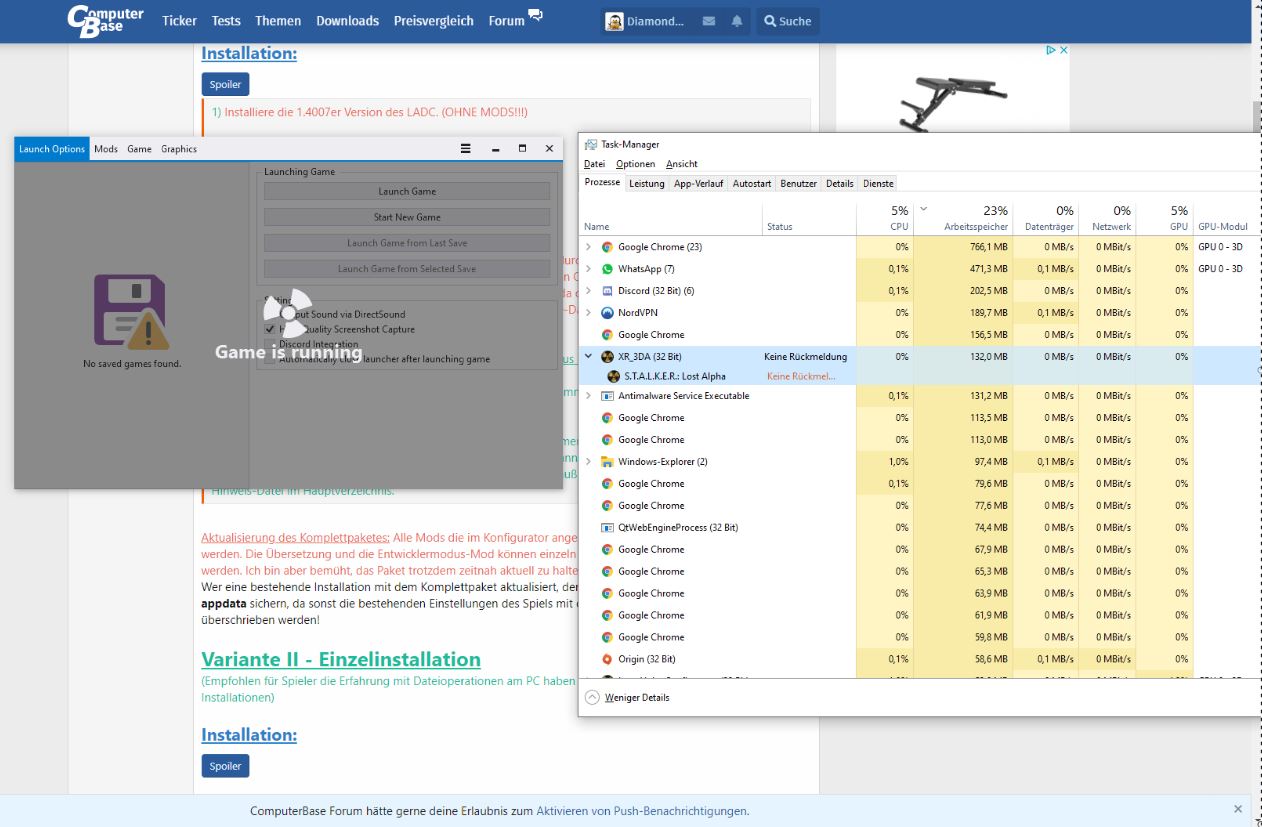This screenshot has height=827, width=1262.
Task: Expand the Discord (32 Bit) (6) group
Action: pyautogui.click(x=588, y=291)
